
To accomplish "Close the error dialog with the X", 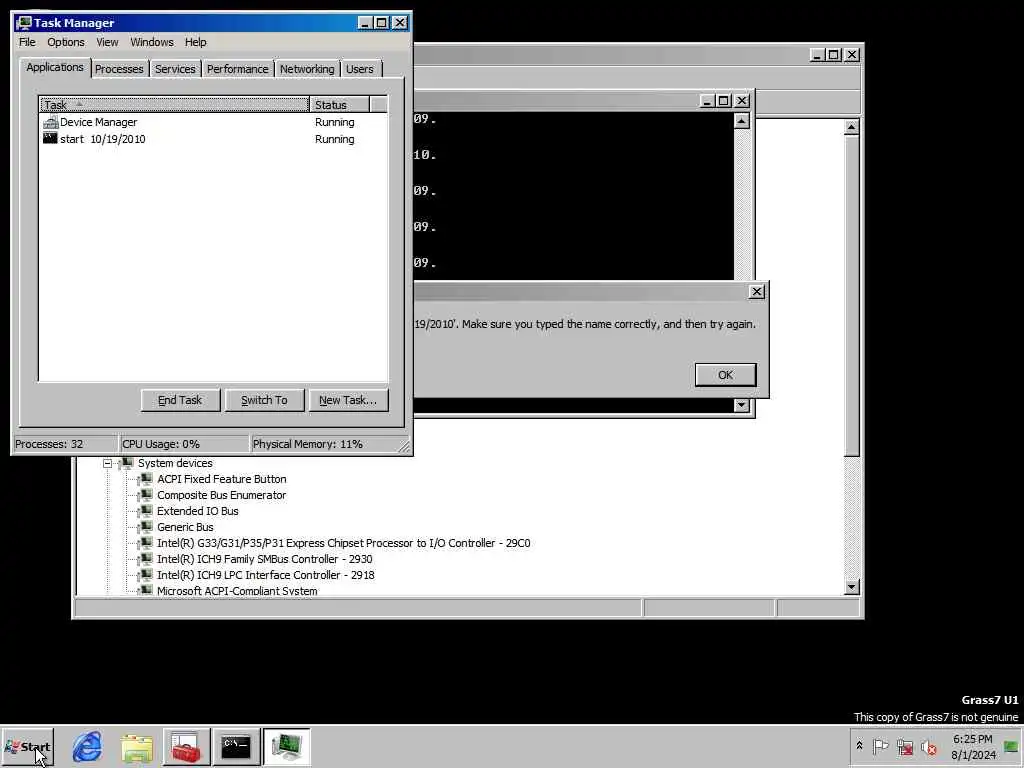I will pyautogui.click(x=756, y=291).
